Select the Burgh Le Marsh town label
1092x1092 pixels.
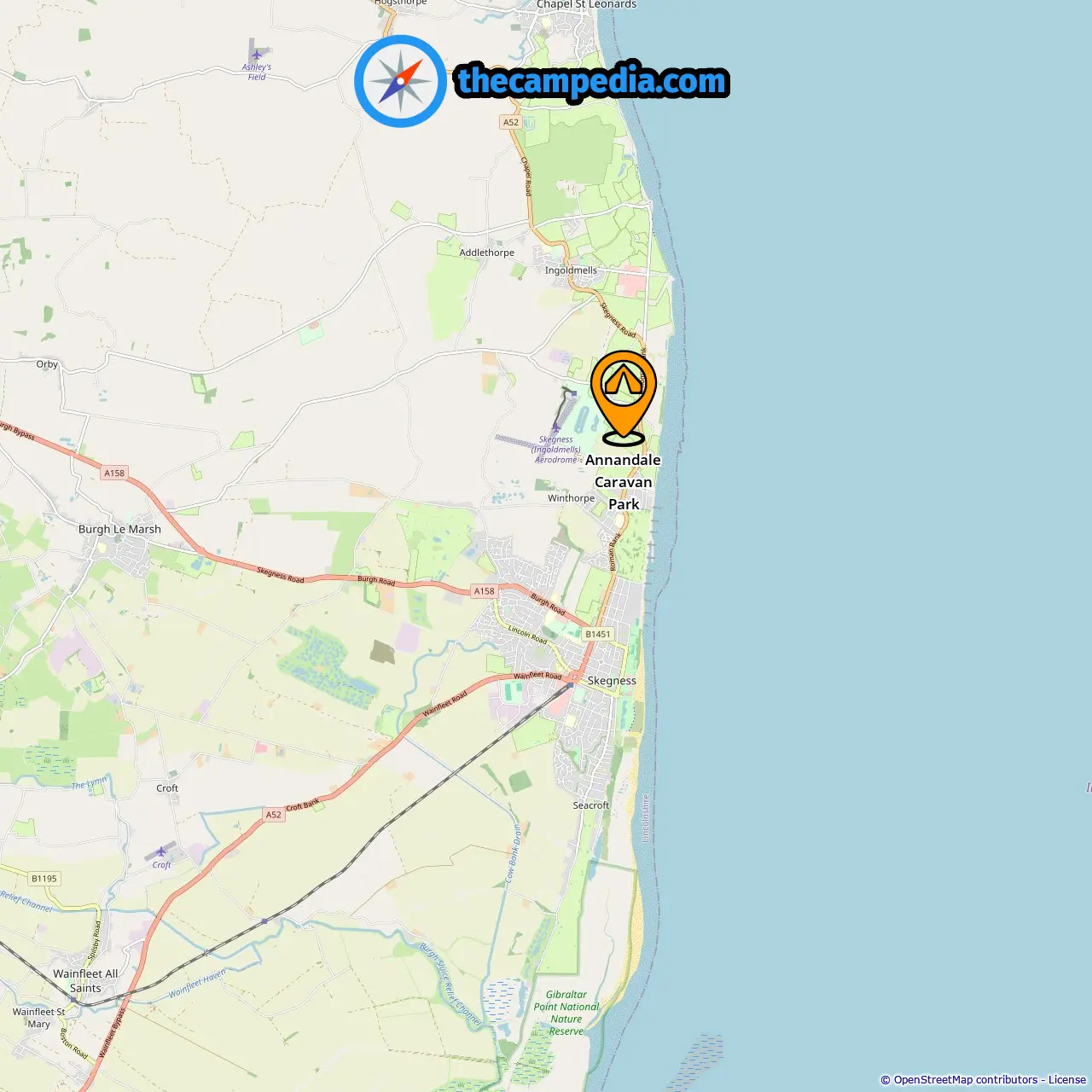[119, 529]
